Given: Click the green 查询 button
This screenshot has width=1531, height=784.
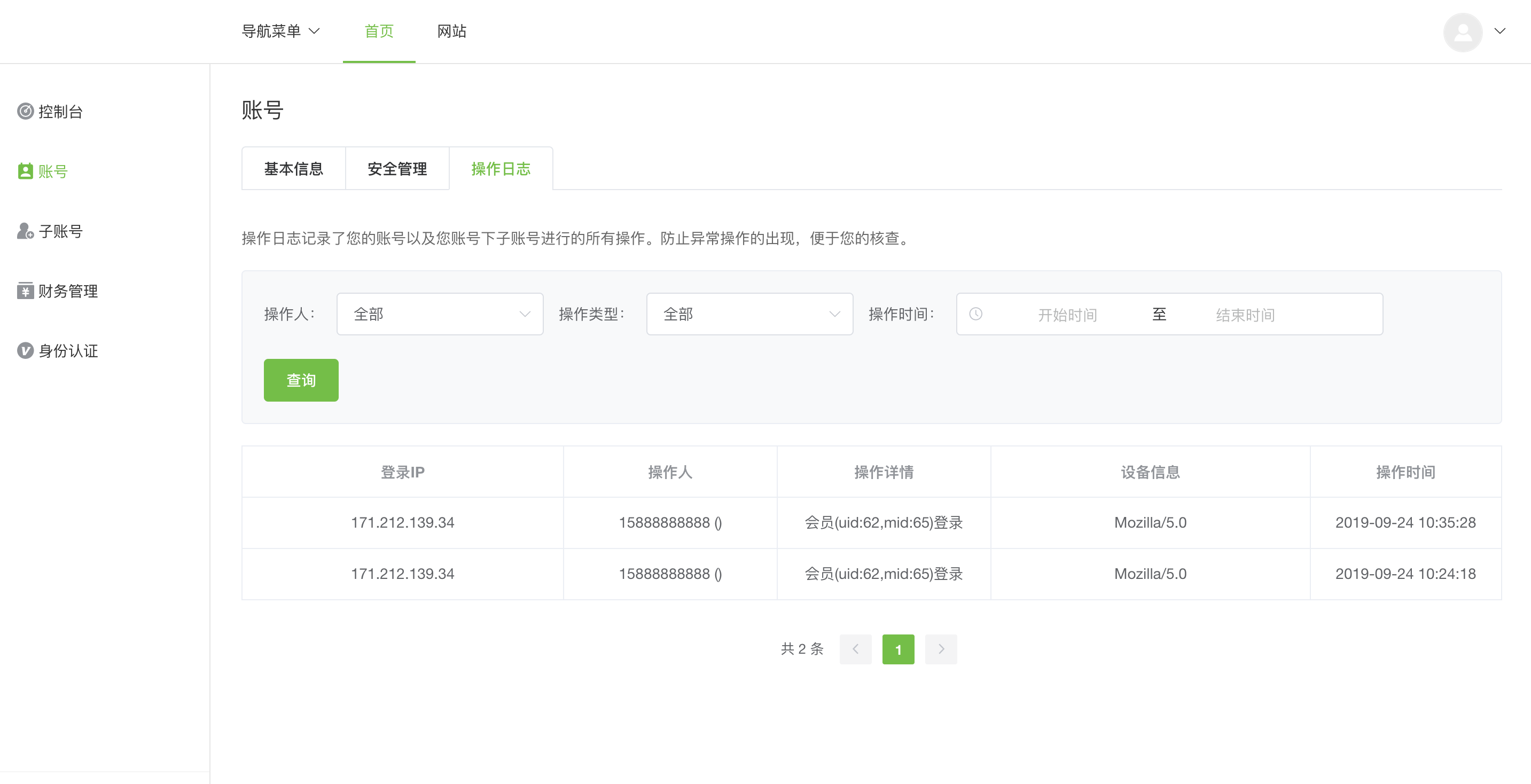Looking at the screenshot, I should click(301, 380).
